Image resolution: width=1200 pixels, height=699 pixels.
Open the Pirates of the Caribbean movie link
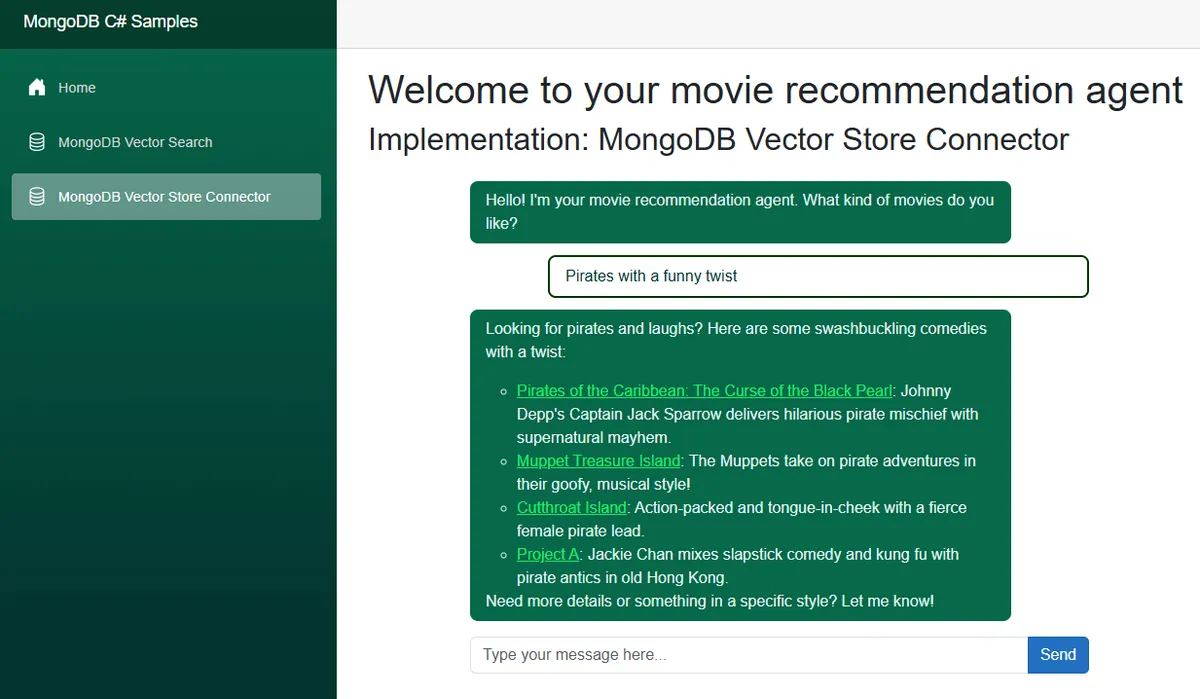[x=704, y=391]
